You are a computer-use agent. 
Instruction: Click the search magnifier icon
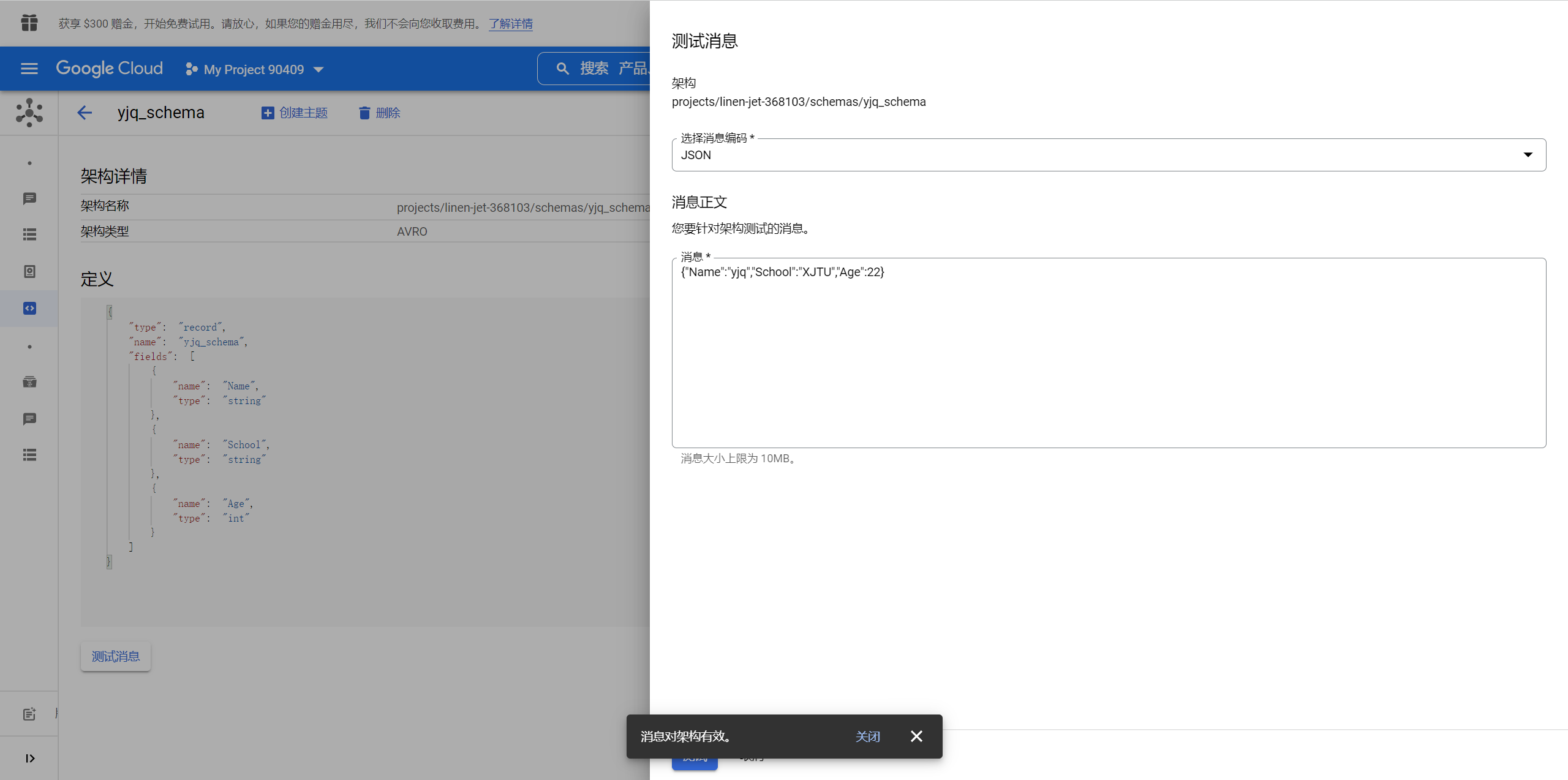pyautogui.click(x=562, y=69)
